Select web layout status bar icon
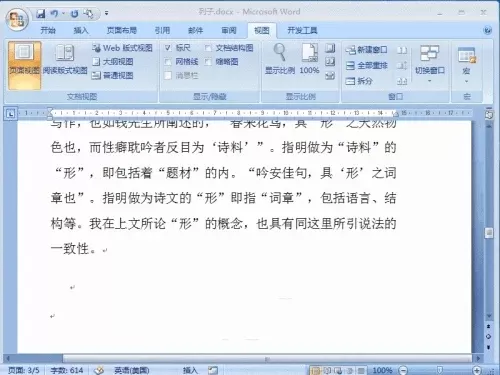 (339, 370)
